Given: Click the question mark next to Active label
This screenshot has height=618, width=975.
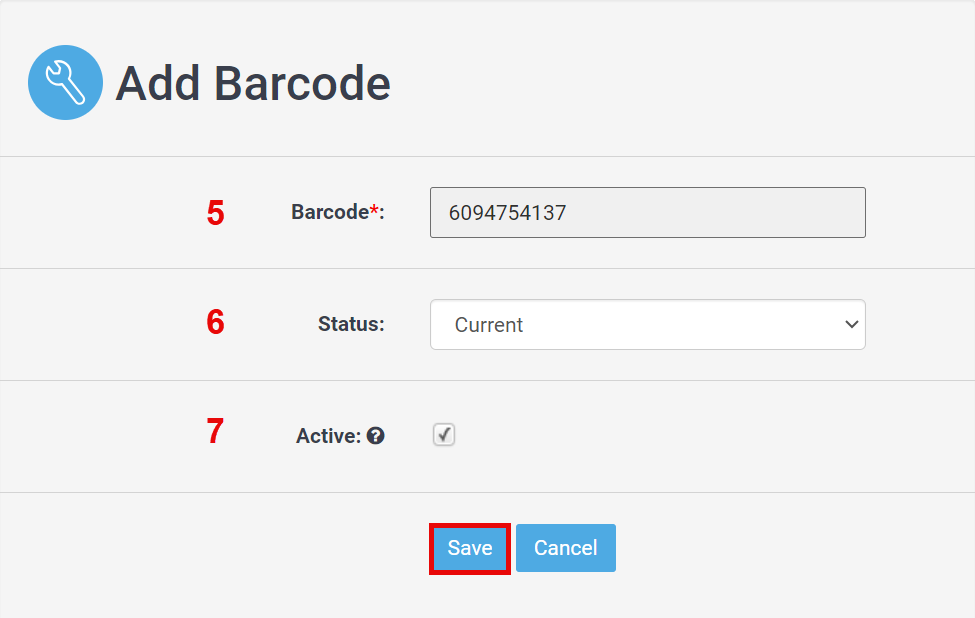Looking at the screenshot, I should click(377, 435).
